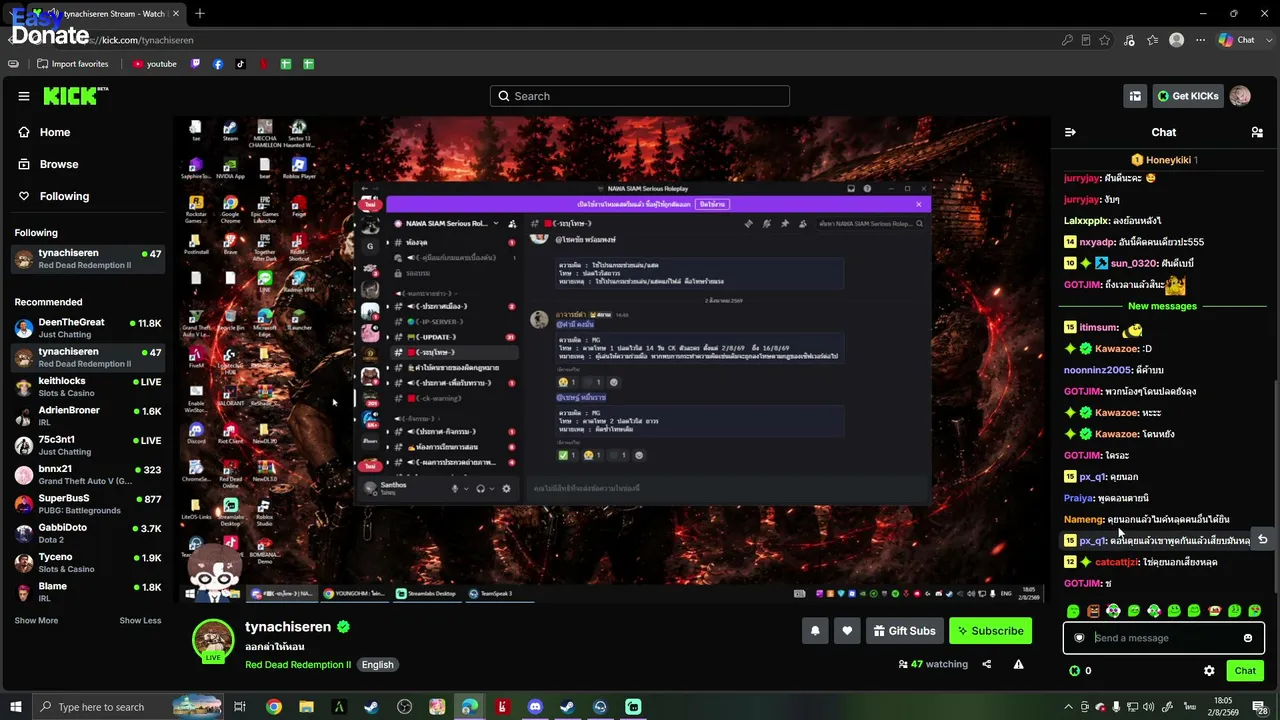Open the browser favorites list icon

(1153, 40)
